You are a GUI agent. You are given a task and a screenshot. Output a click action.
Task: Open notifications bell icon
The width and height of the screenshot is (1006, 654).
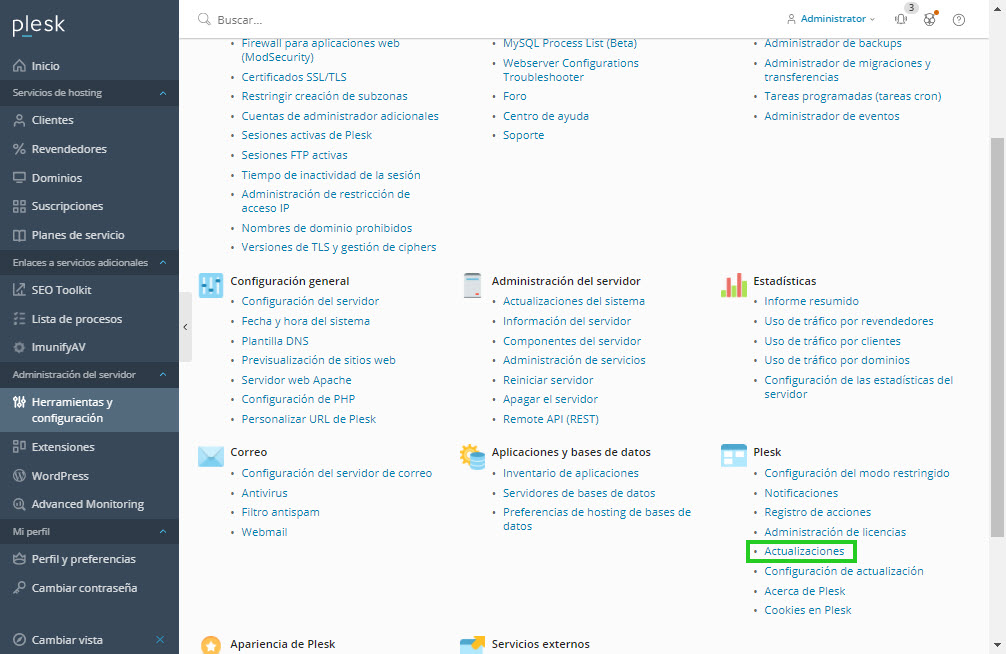point(901,19)
